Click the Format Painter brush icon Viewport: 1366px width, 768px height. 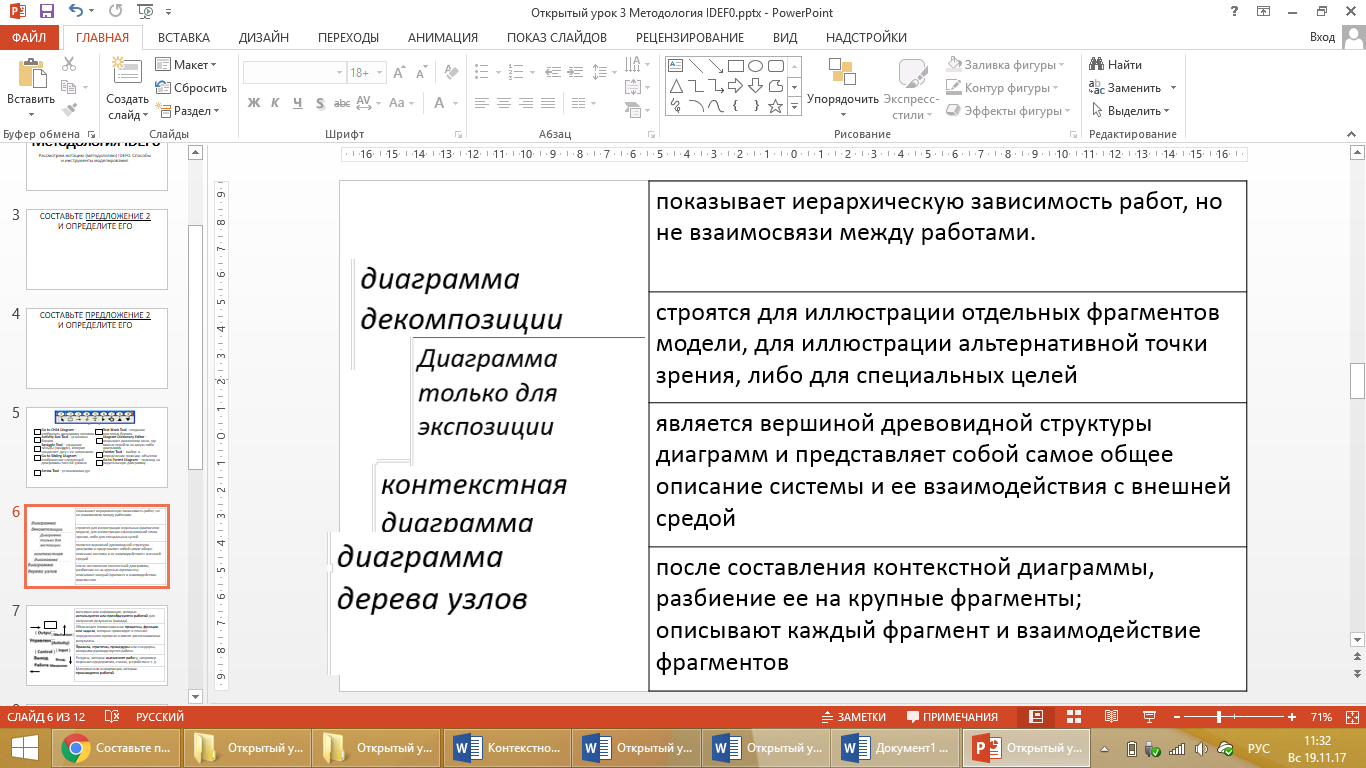tap(69, 110)
